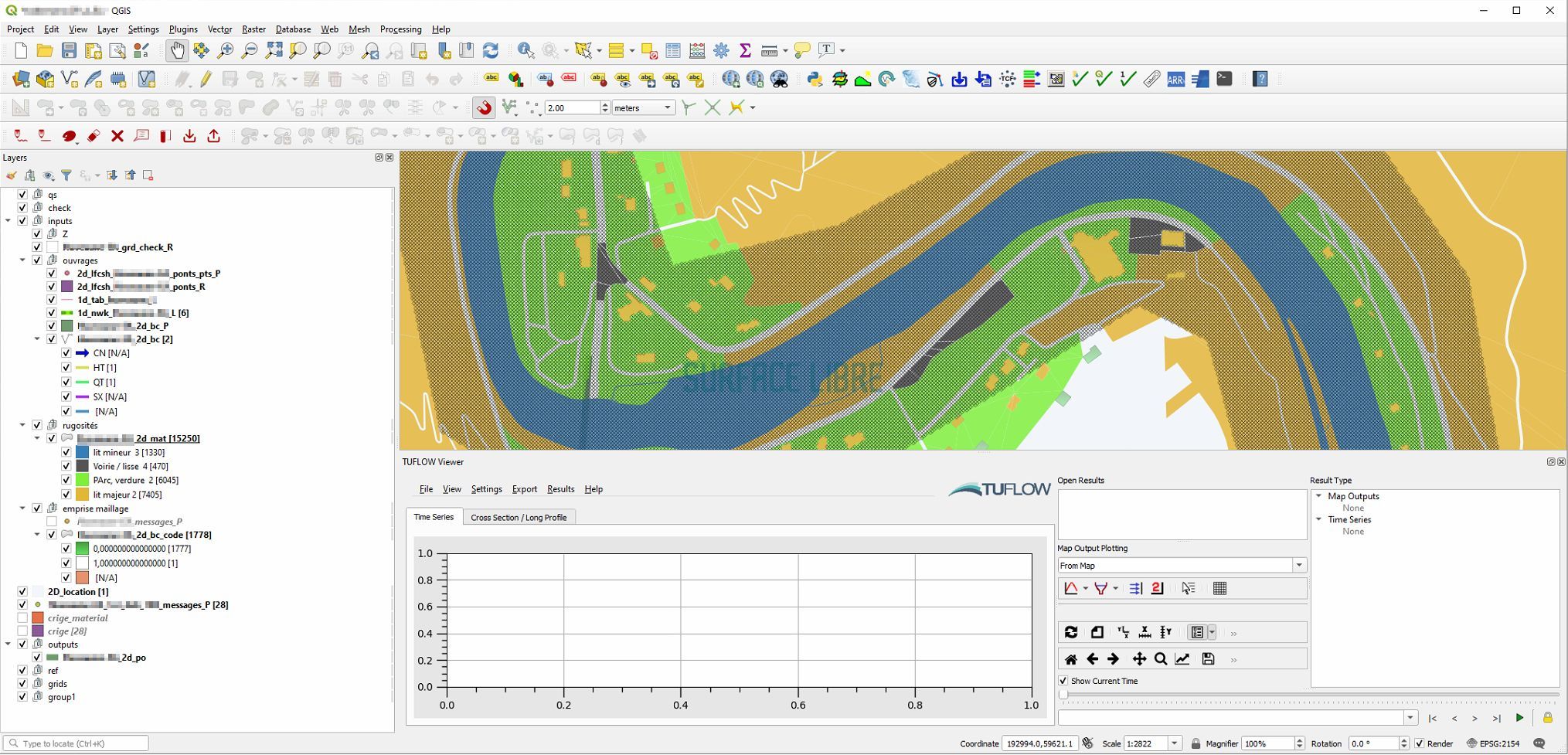Screen dimensions: 1568x755
Task: Open the From Map plotting dropdown
Action: click(1298, 566)
